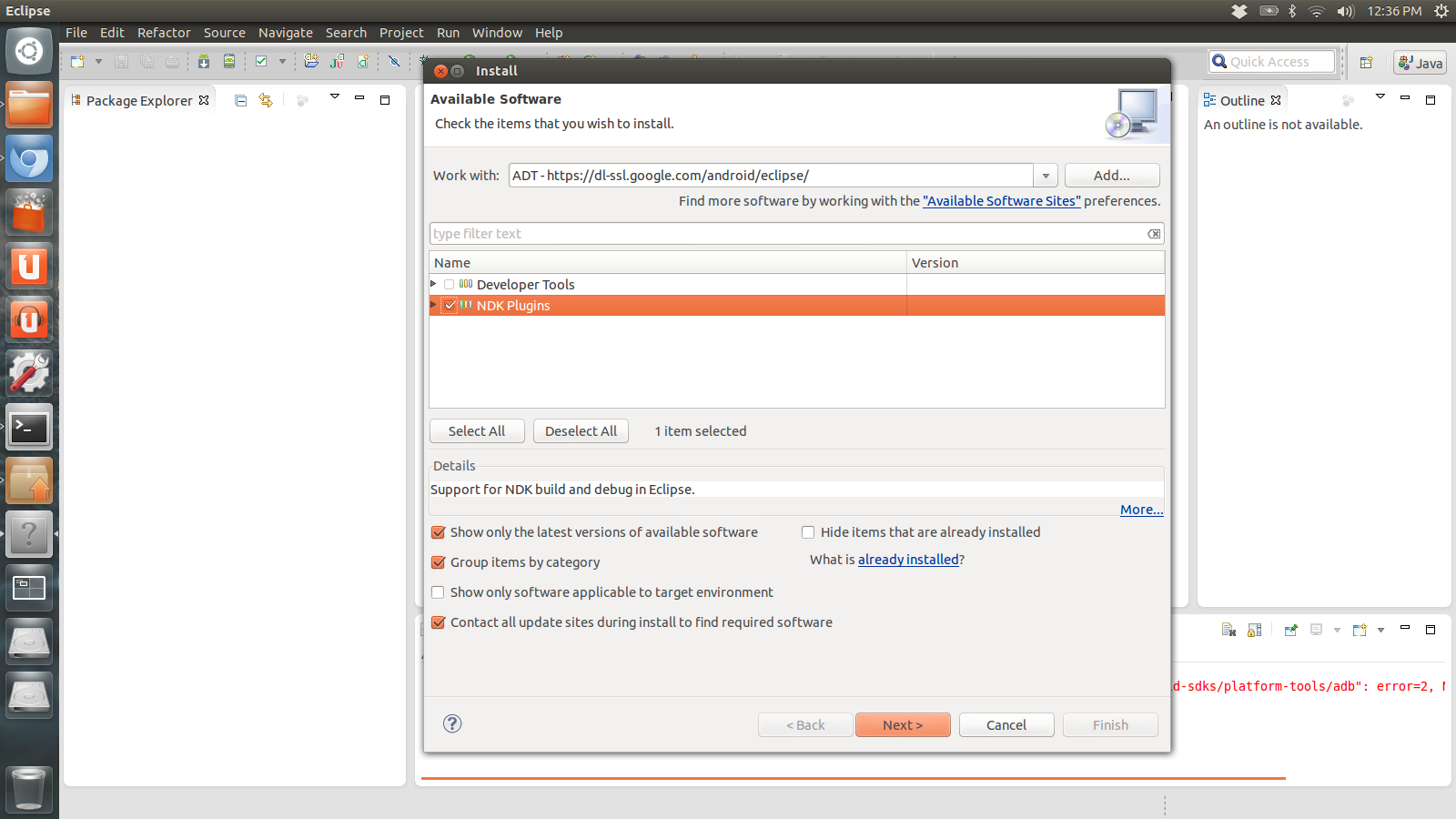Open the Work with site dropdown
The image size is (1456, 819).
click(x=1046, y=176)
